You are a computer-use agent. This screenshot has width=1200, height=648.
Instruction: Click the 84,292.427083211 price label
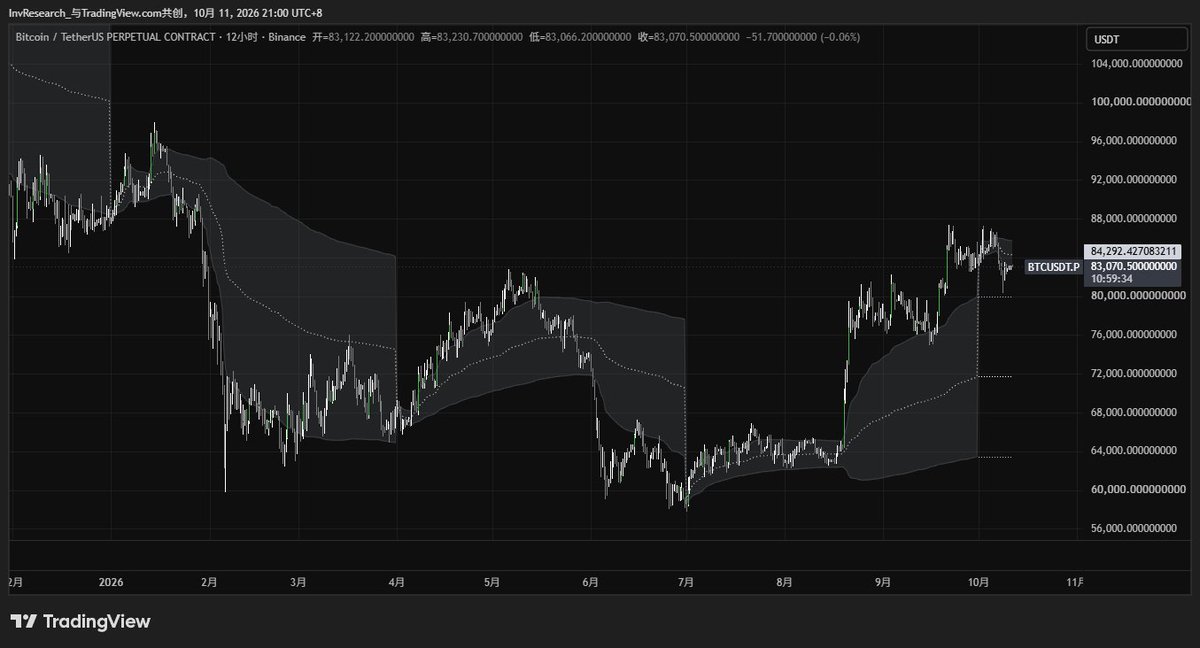[x=1135, y=251]
